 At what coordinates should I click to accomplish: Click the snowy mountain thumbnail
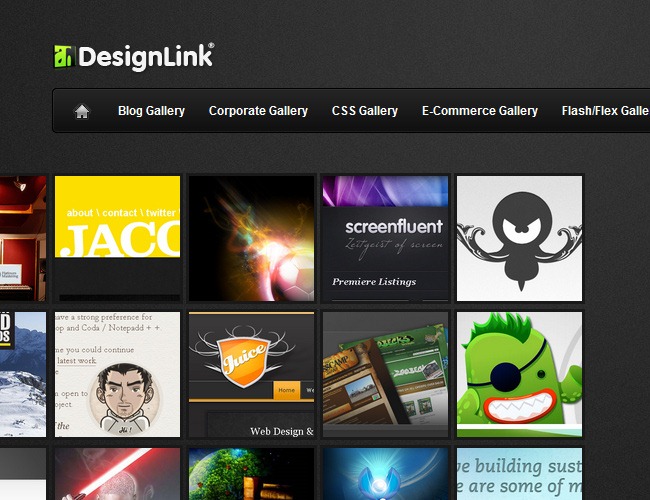pos(22,374)
